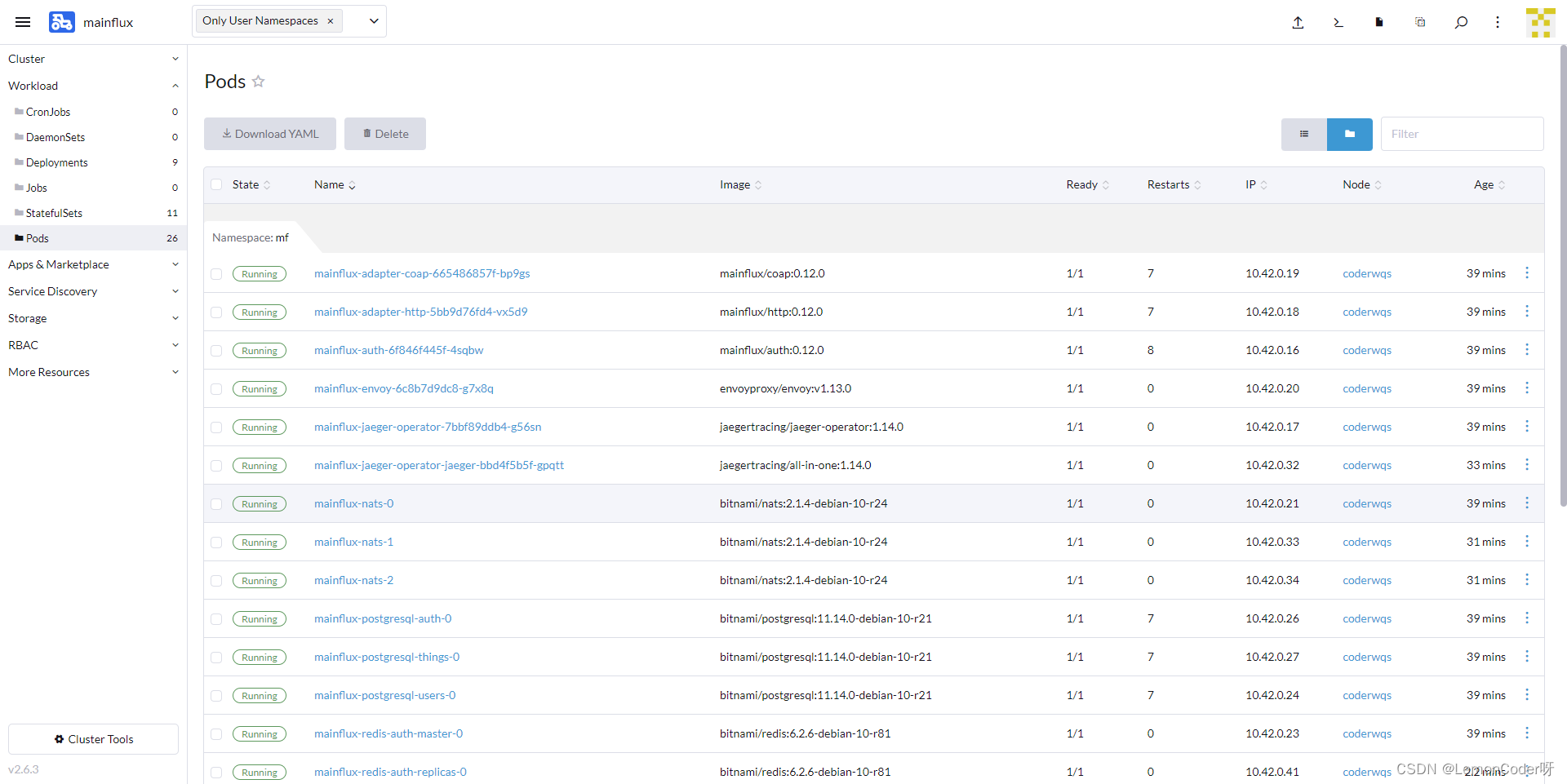Open row actions for mainflux-redis-auth-master-0 pod
Image resolution: width=1567 pixels, height=784 pixels.
pyautogui.click(x=1527, y=733)
